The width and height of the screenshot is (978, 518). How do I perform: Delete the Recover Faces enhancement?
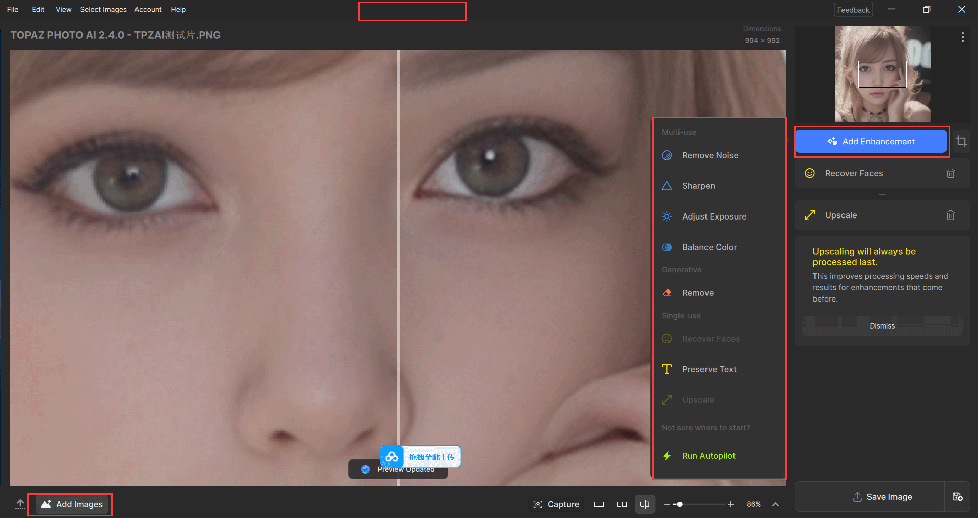pyautogui.click(x=951, y=173)
